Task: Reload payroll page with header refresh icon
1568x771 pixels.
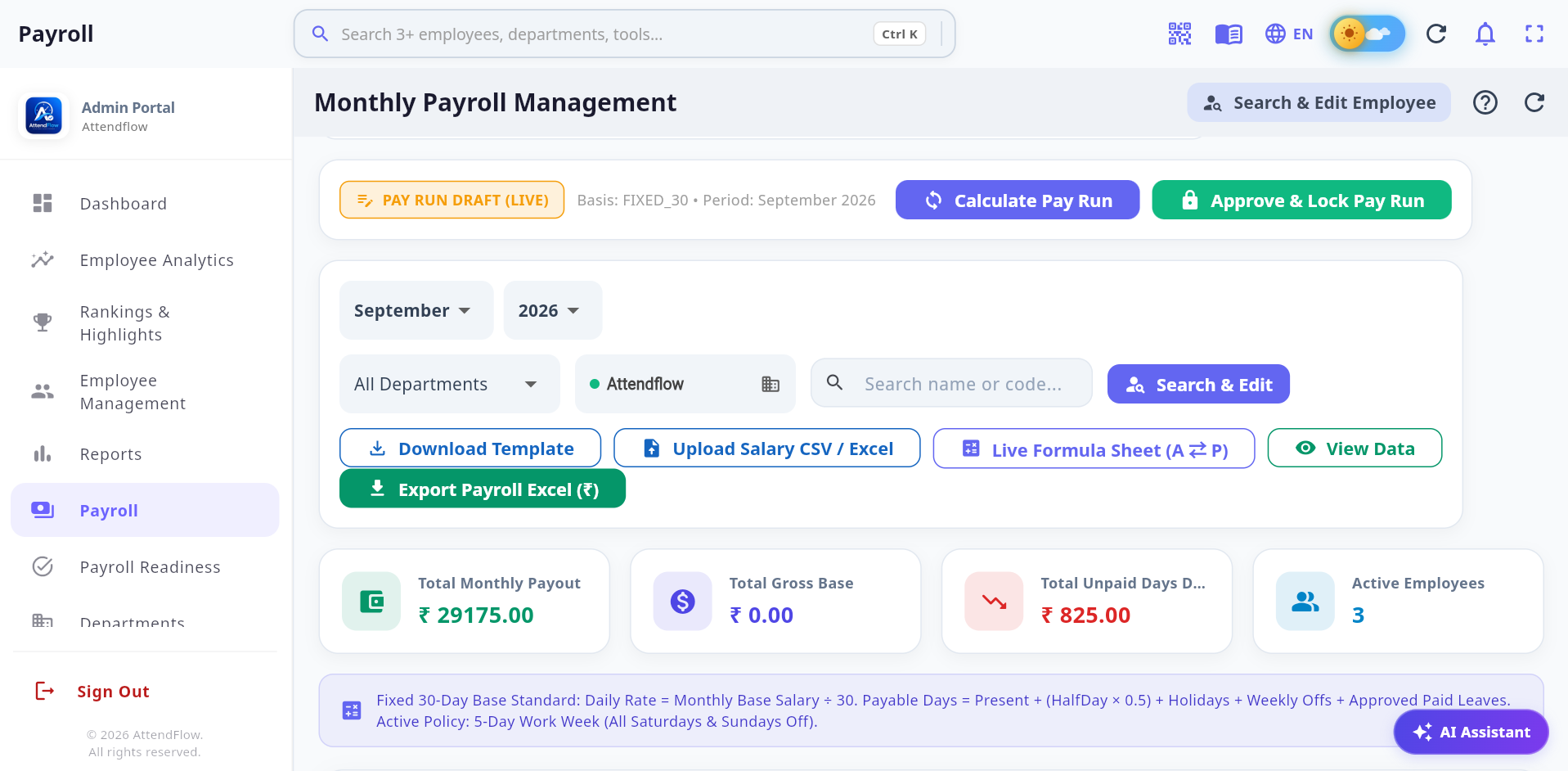Action: tap(1534, 102)
